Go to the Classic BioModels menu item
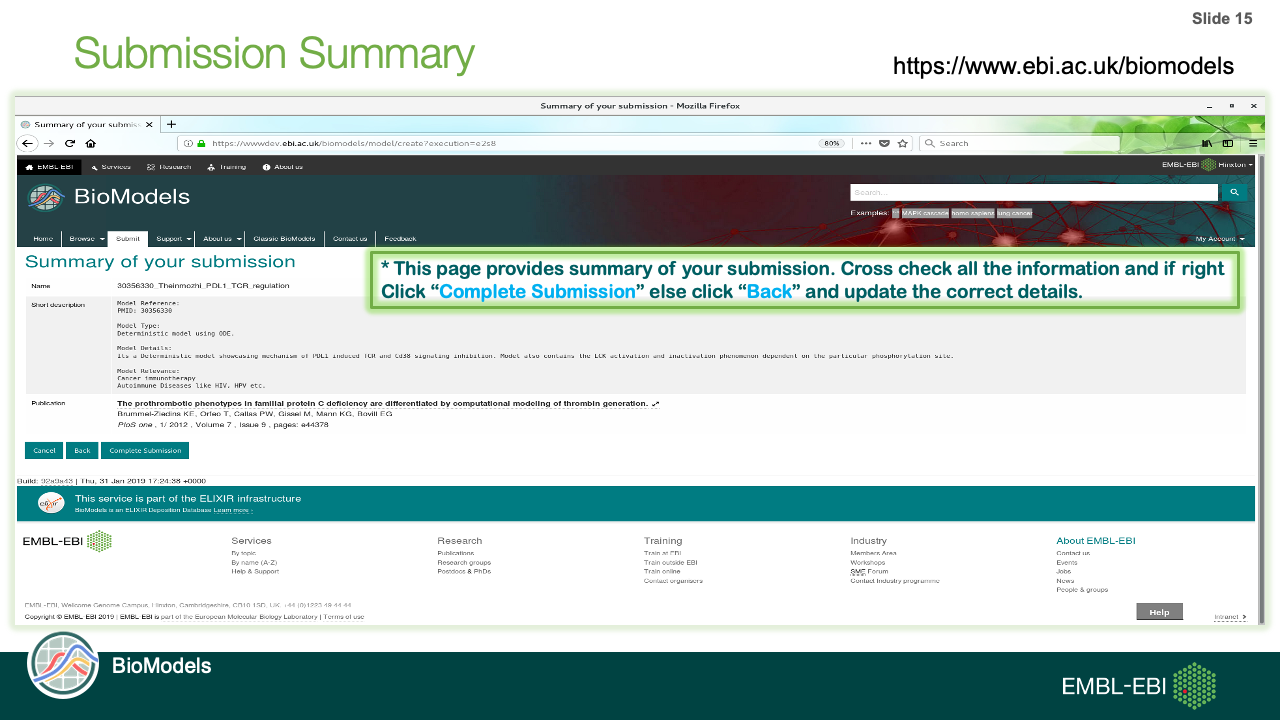This screenshot has width=1280, height=720. 284,239
